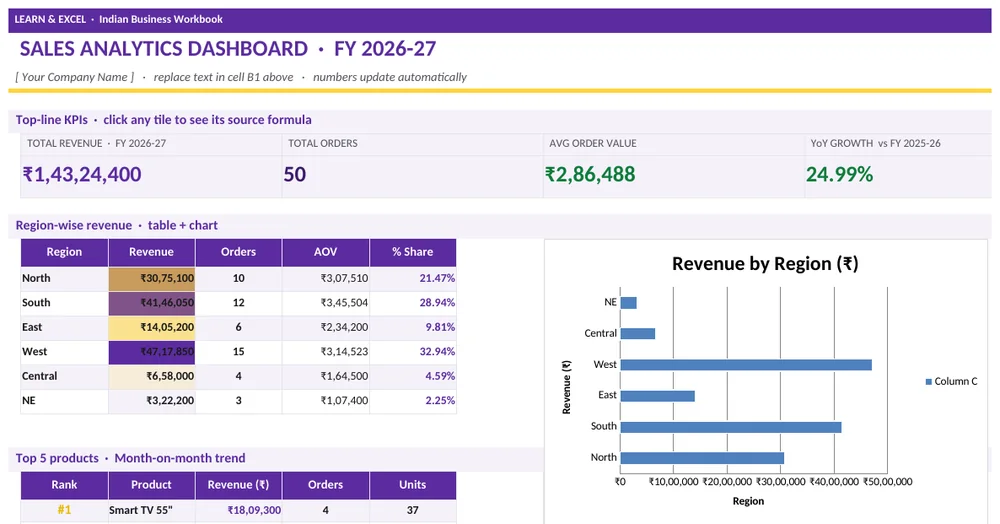The height and width of the screenshot is (524, 1000).
Task: Click the Your Company Name placeholder text
Action: coord(75,77)
